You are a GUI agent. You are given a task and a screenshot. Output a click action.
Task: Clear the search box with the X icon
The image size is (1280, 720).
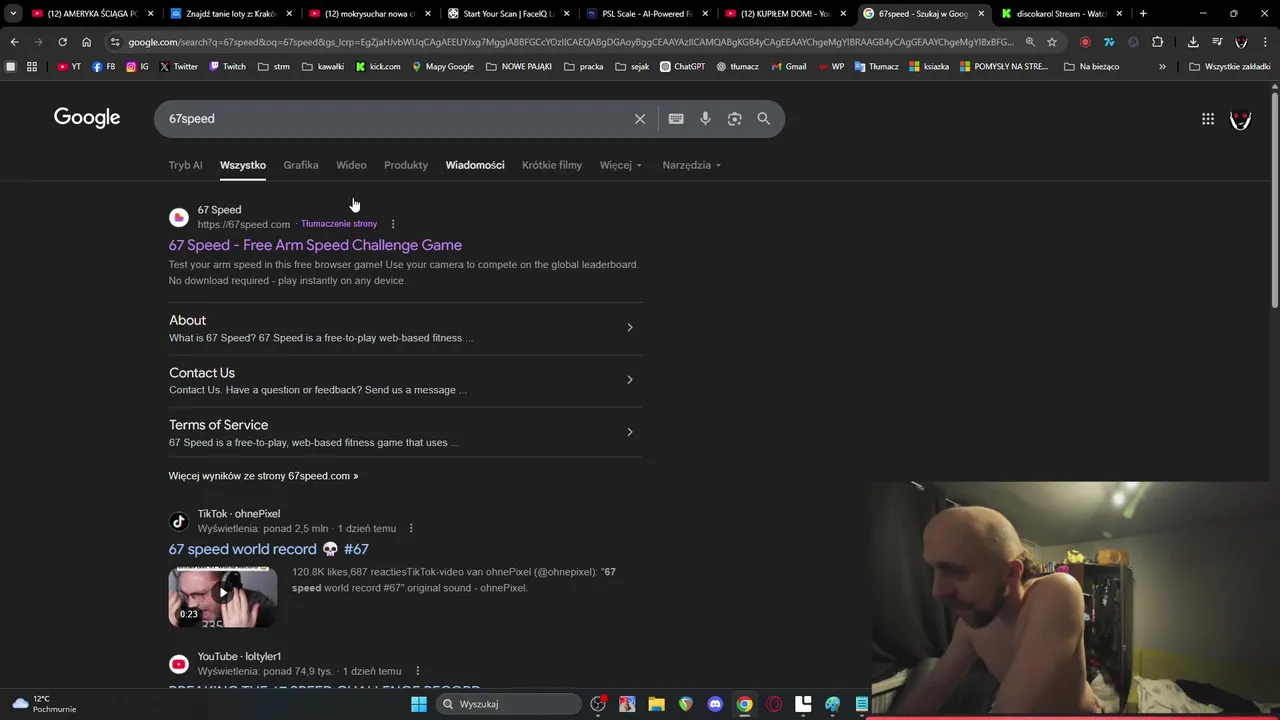click(x=640, y=119)
